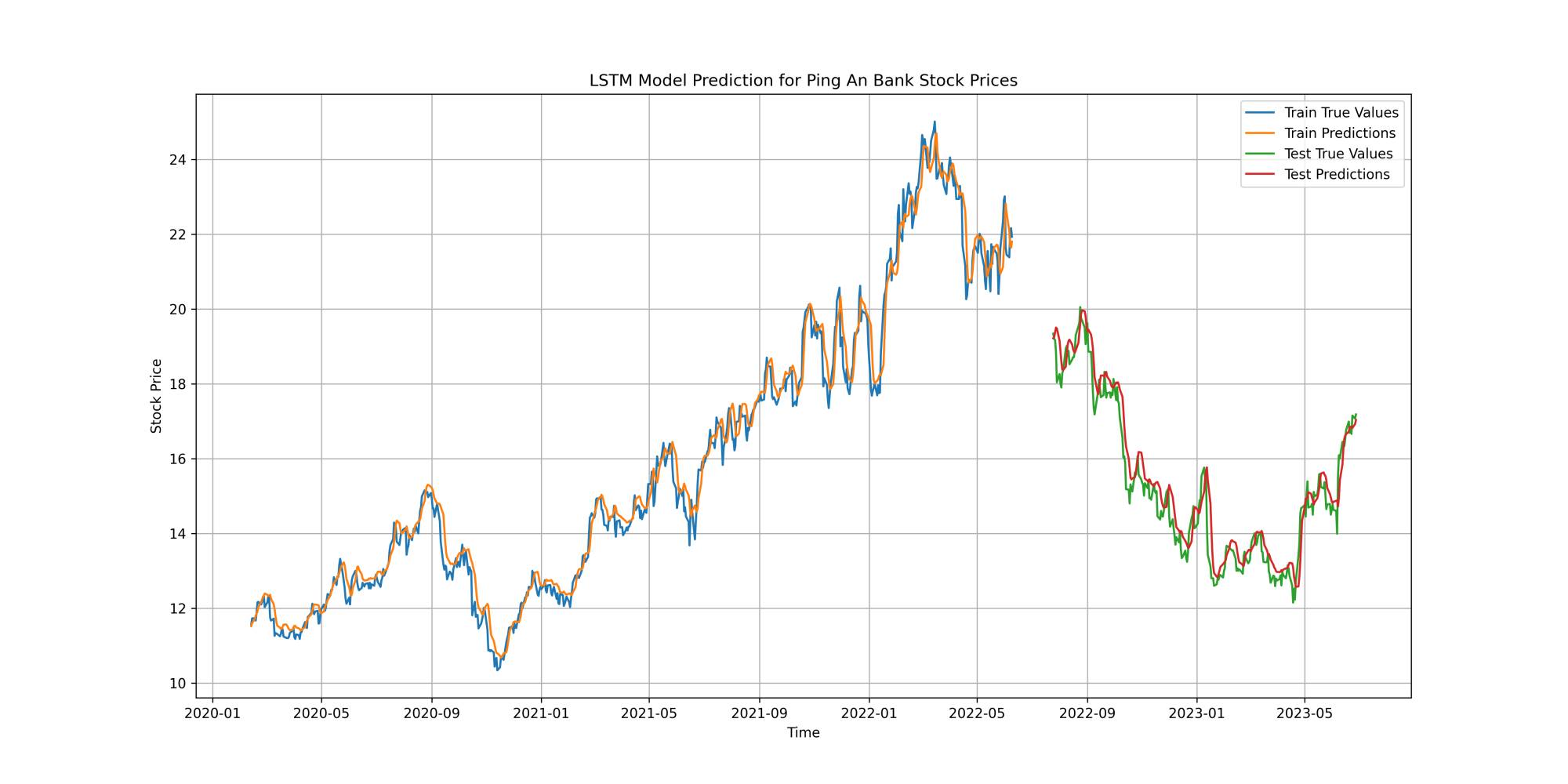Select the 'Train True Values' legend label
The image size is (1568, 784).
pos(1341,113)
